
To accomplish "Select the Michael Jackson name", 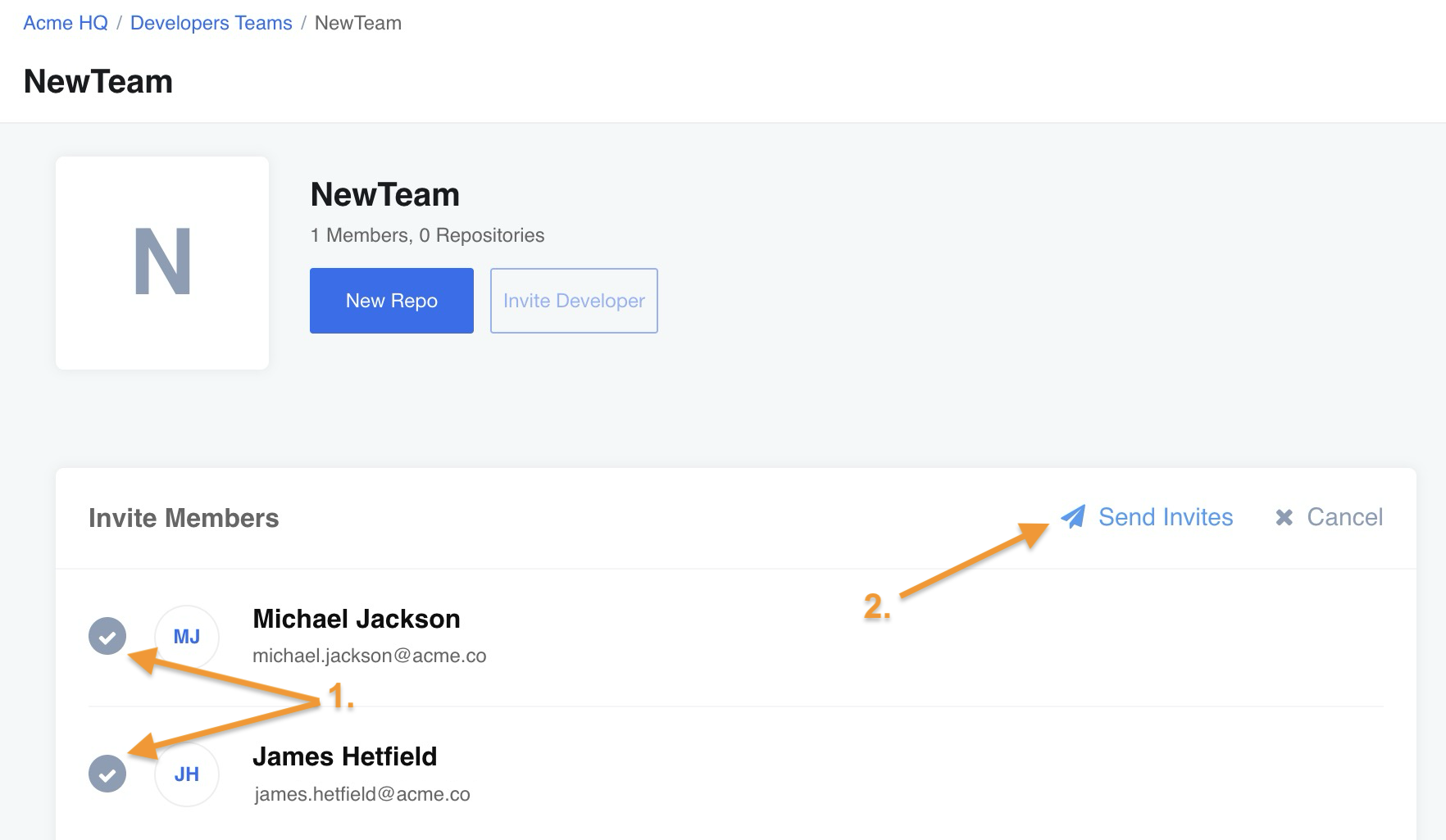I will tap(357, 619).
